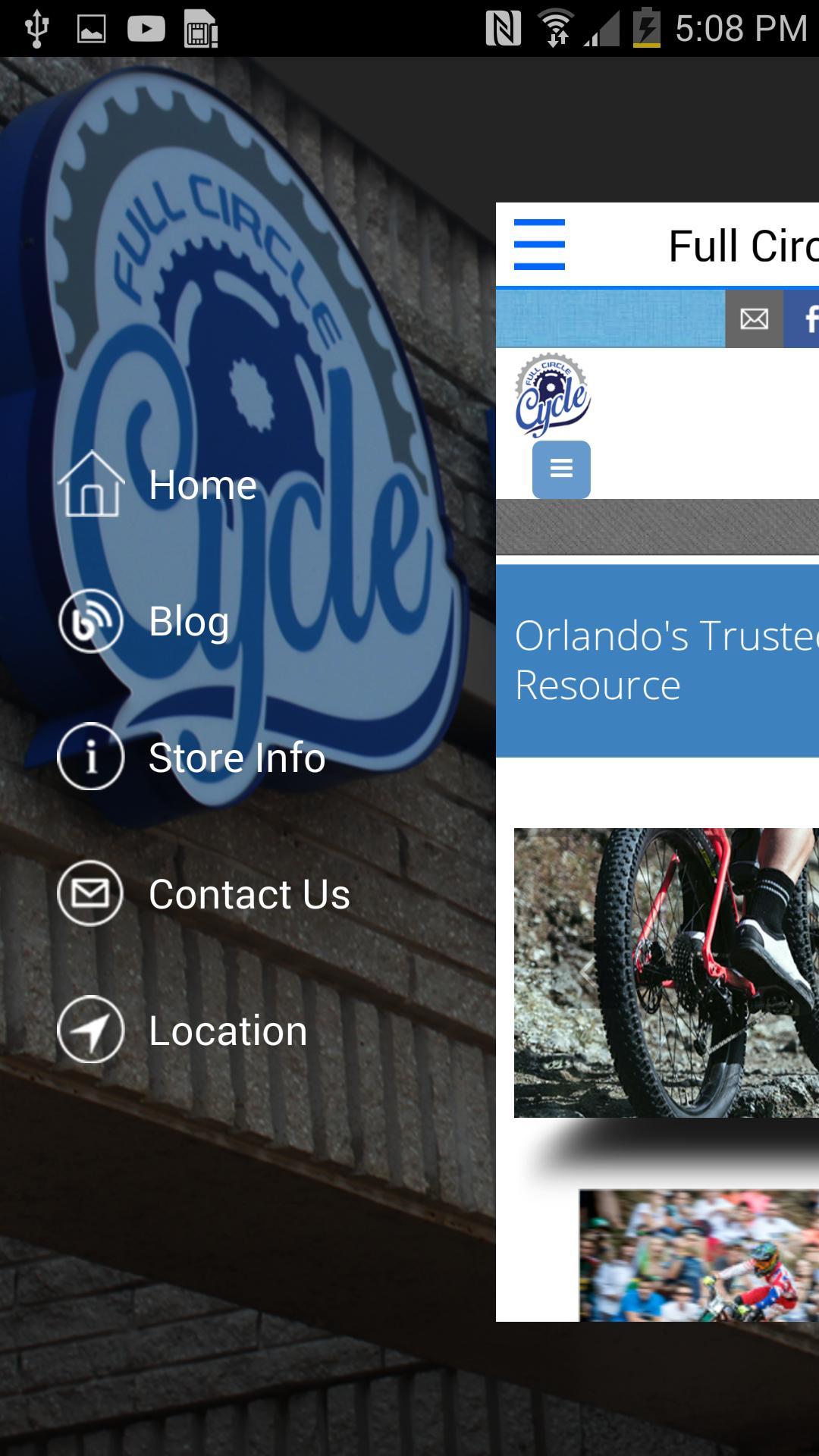819x1456 pixels.
Task: Select Home menu item
Action: [x=203, y=485]
